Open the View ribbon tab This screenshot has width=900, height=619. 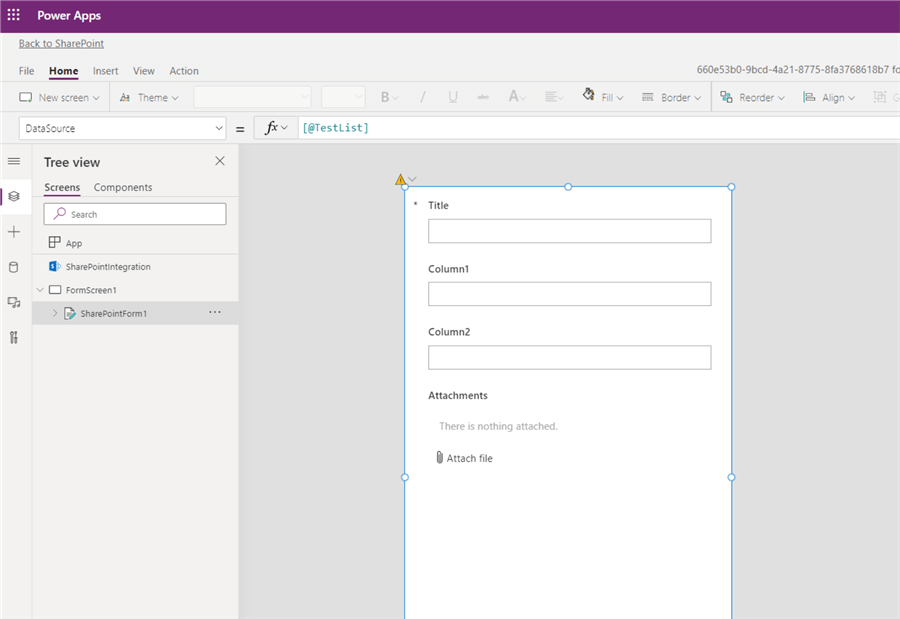(143, 71)
